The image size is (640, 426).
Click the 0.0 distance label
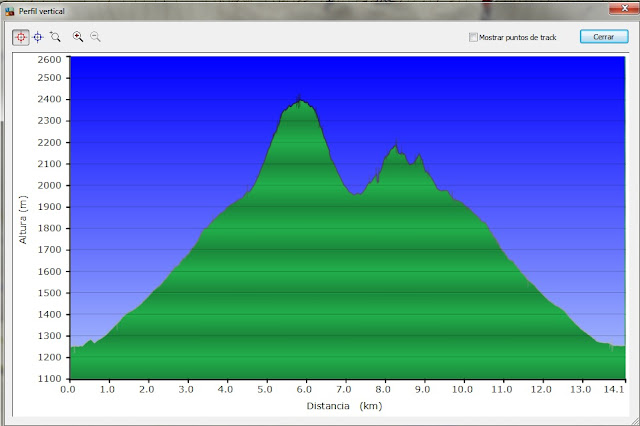coord(68,389)
